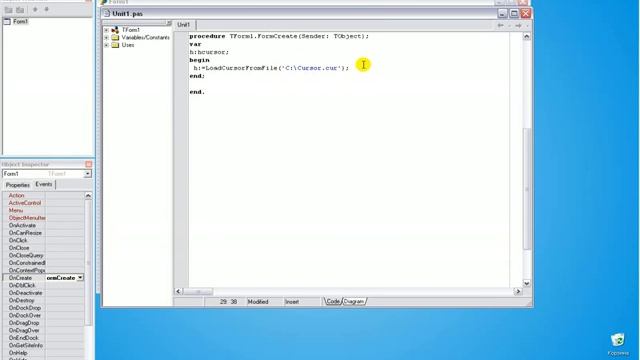Select the OnDockDrop event row
640x360 pixels.
(44, 308)
